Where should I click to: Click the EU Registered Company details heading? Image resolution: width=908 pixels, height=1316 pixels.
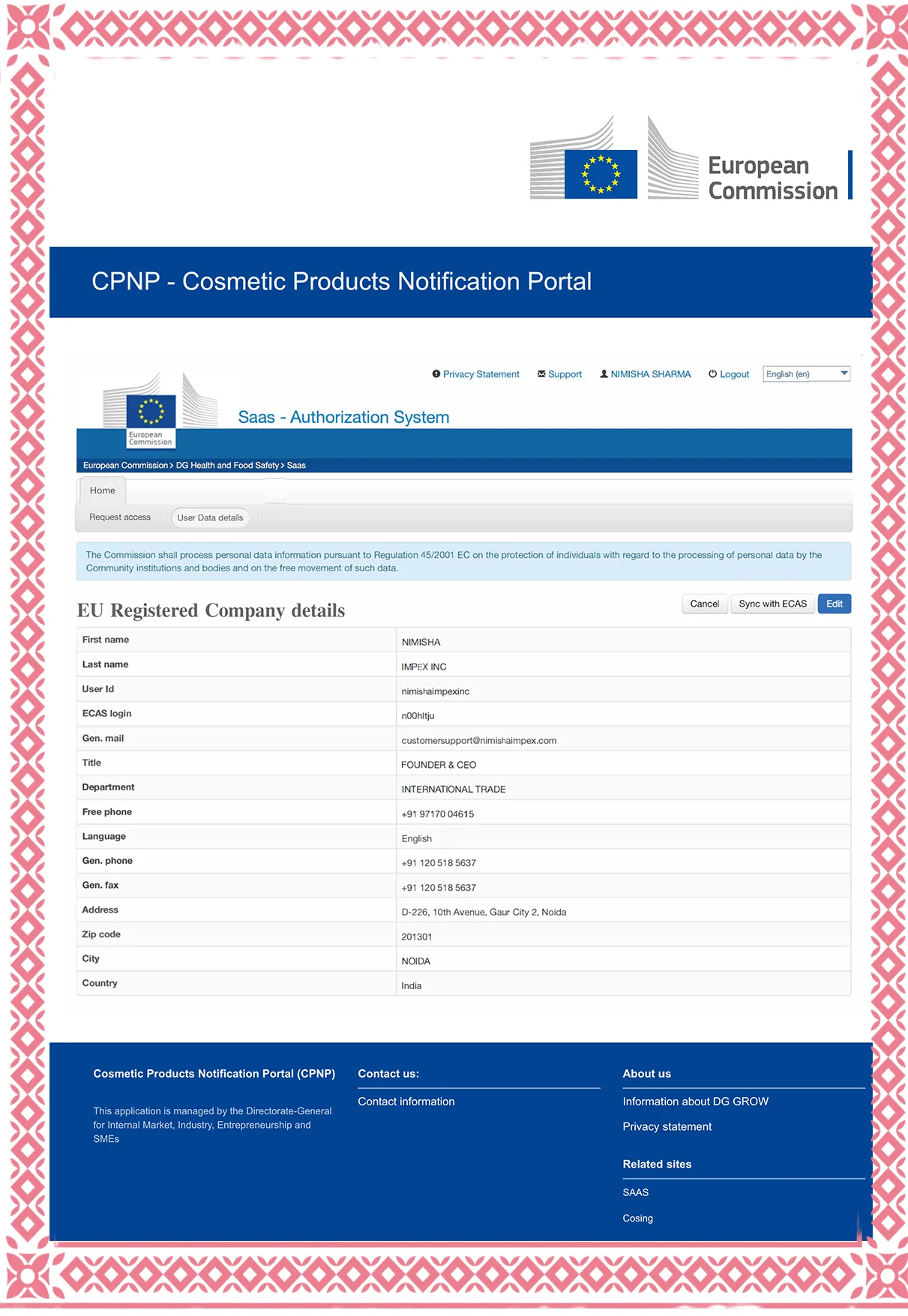[x=211, y=610]
